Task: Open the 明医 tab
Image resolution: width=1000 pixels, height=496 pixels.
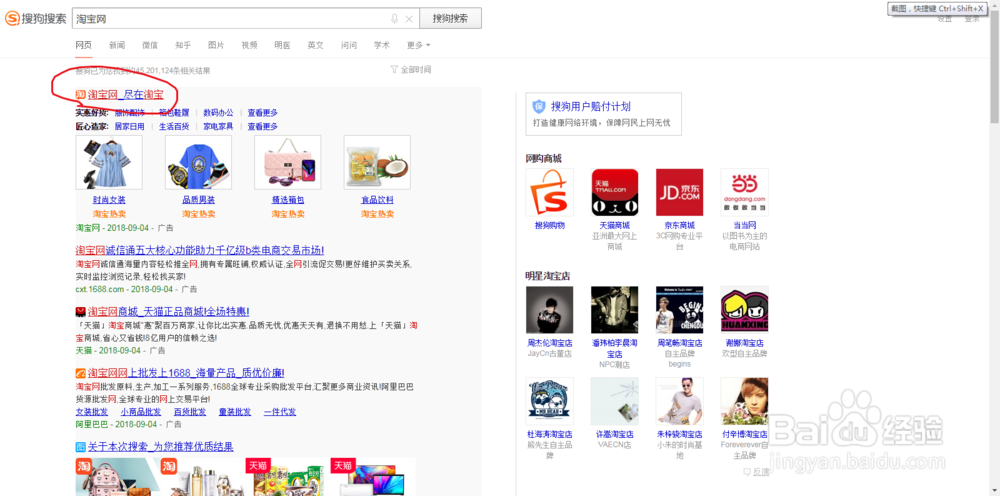Action: coord(283,45)
